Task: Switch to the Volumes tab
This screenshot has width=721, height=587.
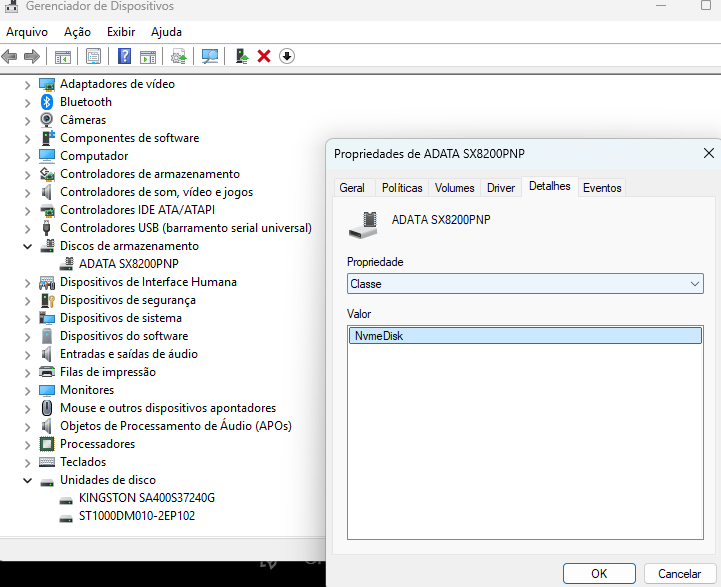Action: click(x=454, y=188)
